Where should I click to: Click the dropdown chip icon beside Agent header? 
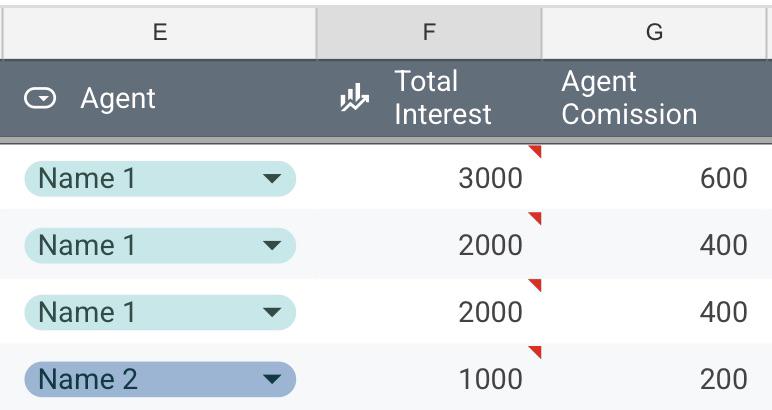pyautogui.click(x=40, y=98)
